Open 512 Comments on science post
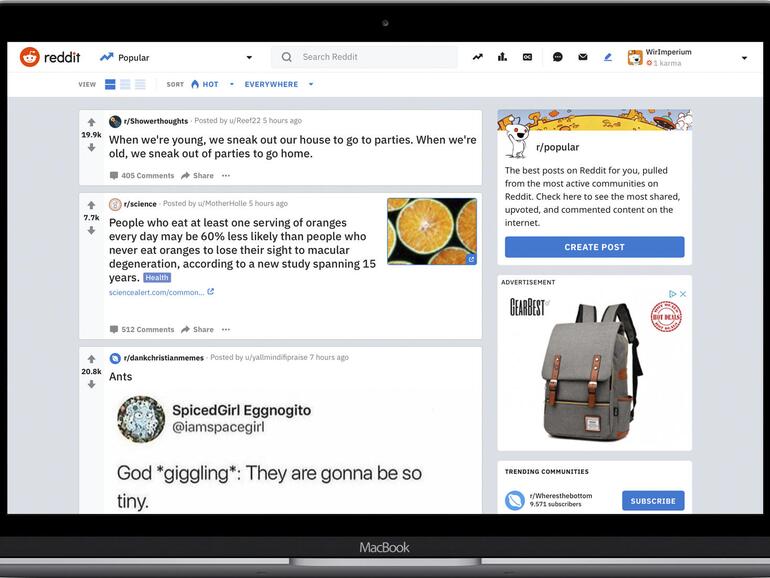The width and height of the screenshot is (770, 578). [142, 330]
